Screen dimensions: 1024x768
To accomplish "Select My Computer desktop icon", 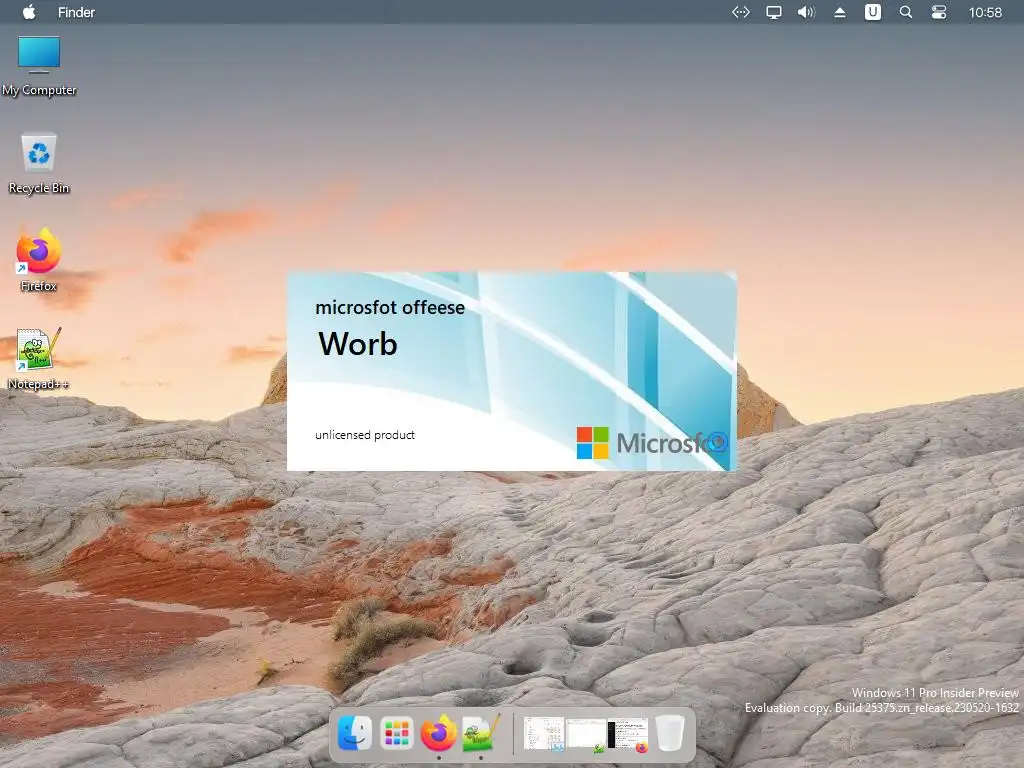I will tap(39, 67).
